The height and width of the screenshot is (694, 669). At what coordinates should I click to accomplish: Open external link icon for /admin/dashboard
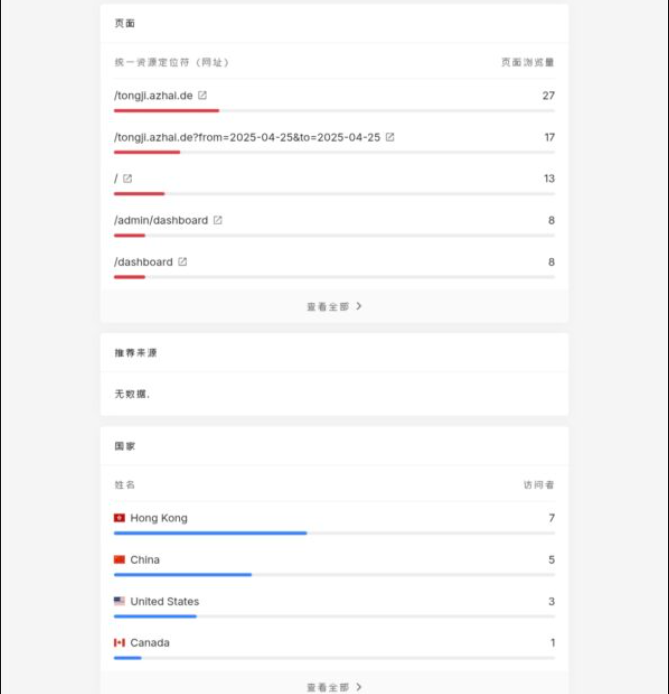[218, 220]
